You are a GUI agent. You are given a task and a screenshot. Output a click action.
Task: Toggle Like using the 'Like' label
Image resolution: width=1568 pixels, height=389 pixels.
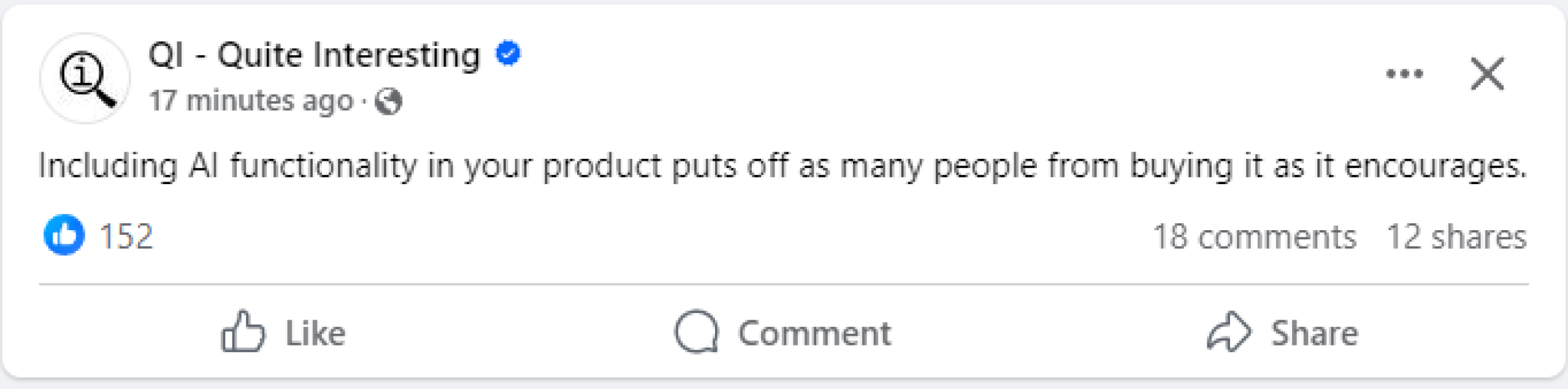[x=315, y=333]
